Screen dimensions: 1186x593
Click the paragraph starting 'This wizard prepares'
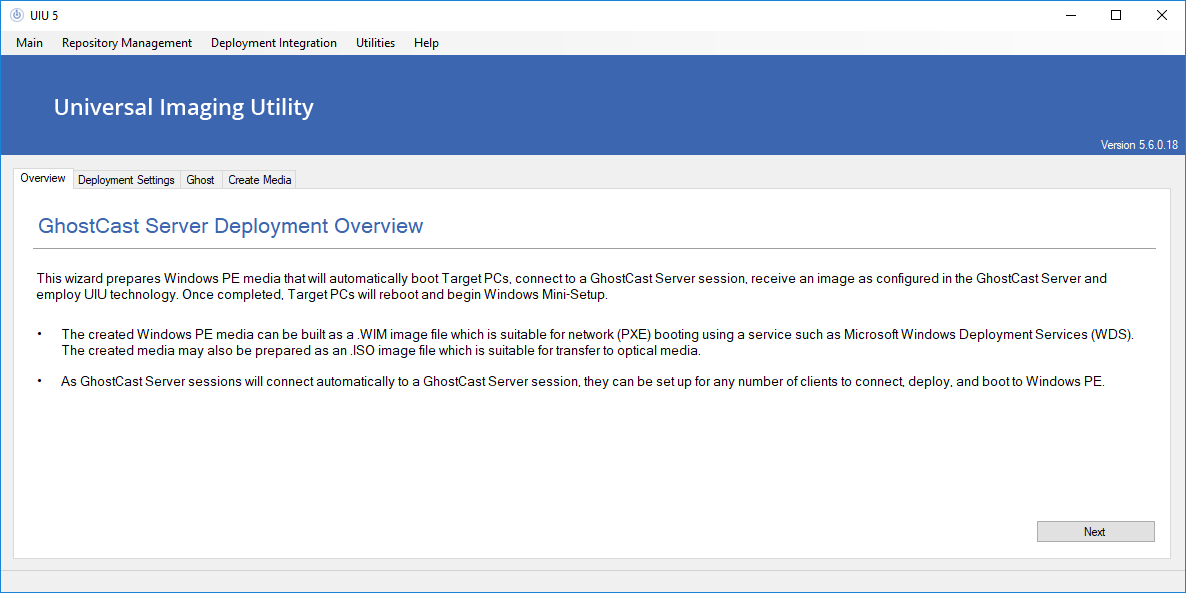tap(572, 287)
